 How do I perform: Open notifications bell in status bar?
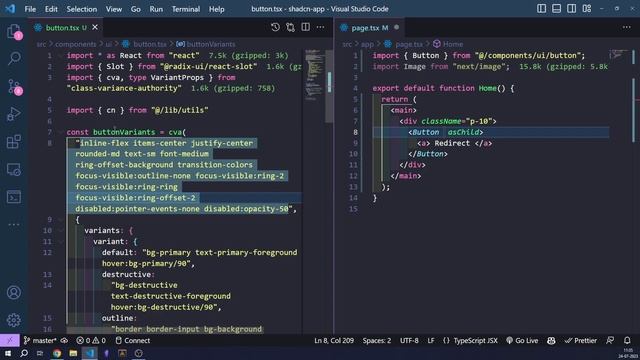(x=627, y=340)
